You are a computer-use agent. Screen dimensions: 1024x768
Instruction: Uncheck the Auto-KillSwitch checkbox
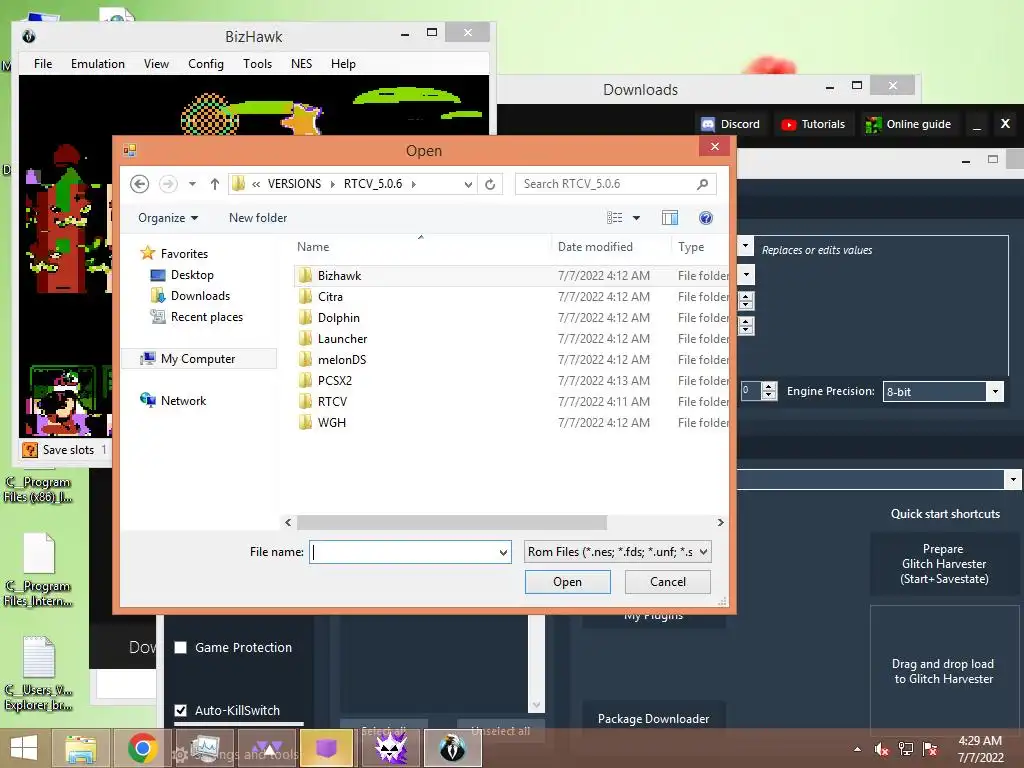pos(181,711)
